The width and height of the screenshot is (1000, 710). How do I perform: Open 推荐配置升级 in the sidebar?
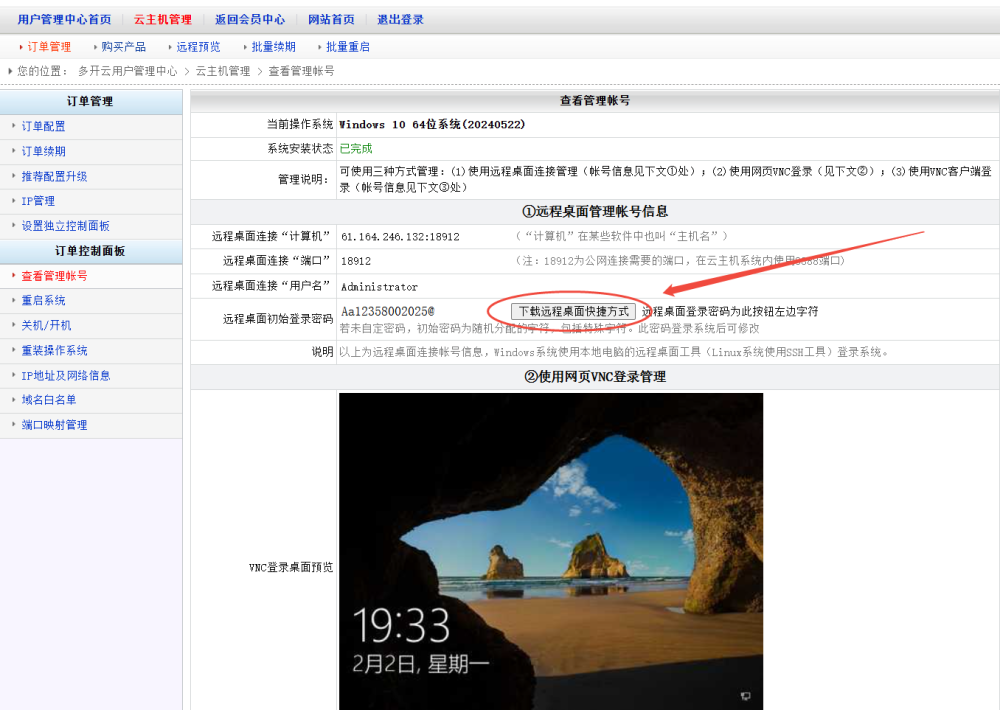[54, 176]
